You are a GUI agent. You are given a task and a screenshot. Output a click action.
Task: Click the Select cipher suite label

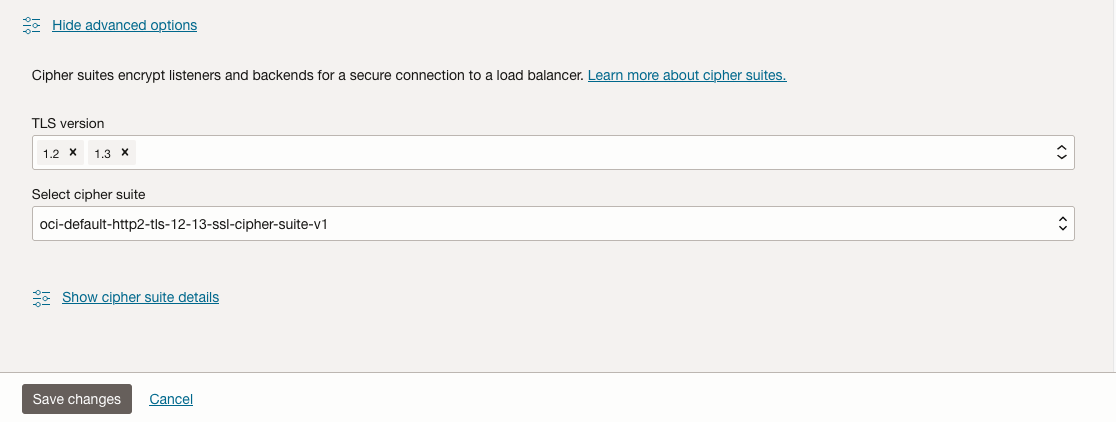[89, 194]
